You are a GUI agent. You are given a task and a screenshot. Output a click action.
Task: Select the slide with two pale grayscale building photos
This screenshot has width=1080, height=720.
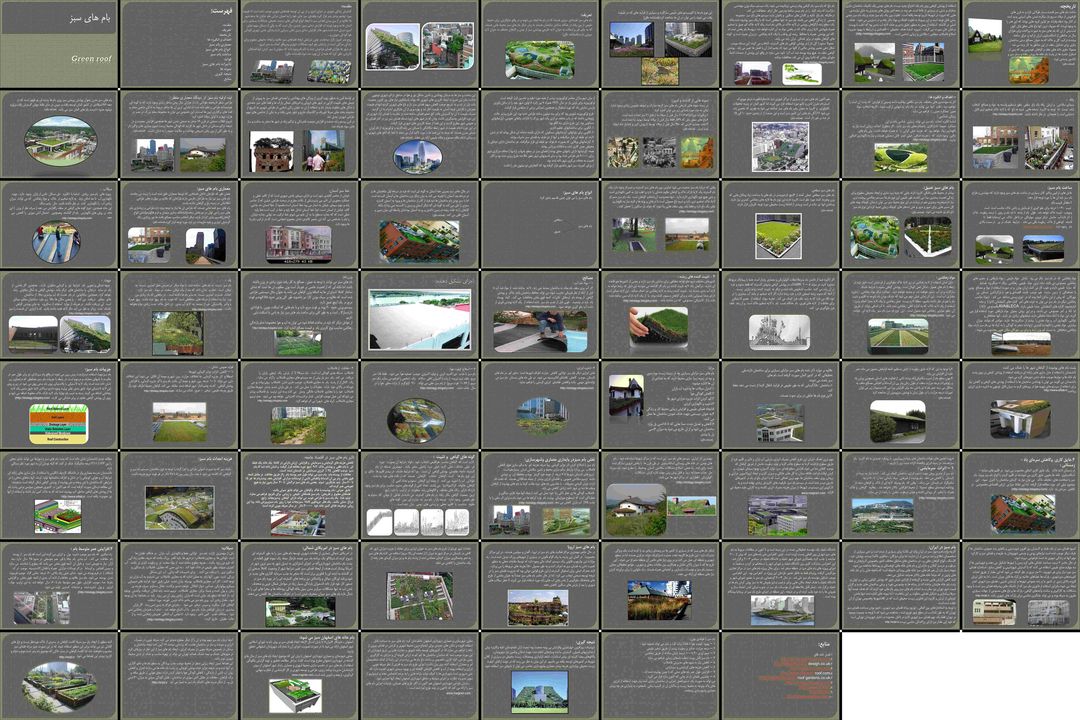tap(1021, 586)
